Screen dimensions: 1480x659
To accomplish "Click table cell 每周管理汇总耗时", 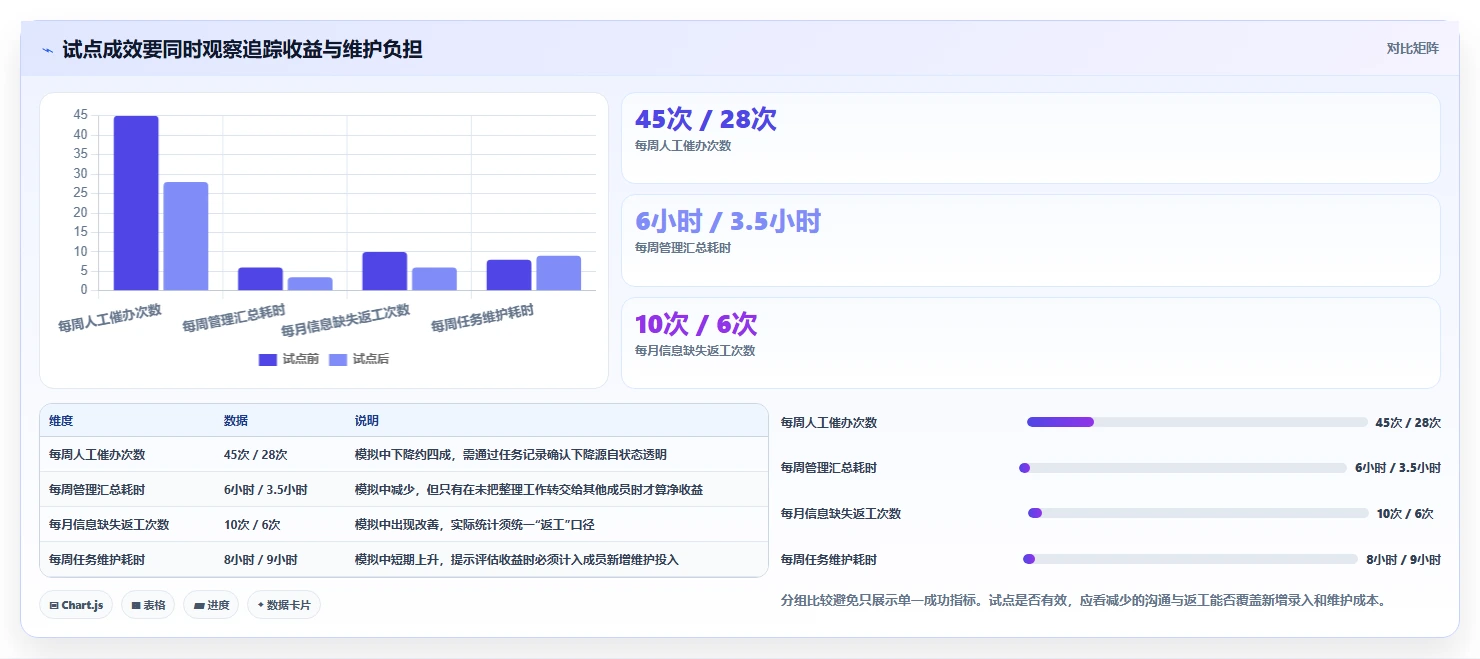I will pyautogui.click(x=97, y=490).
